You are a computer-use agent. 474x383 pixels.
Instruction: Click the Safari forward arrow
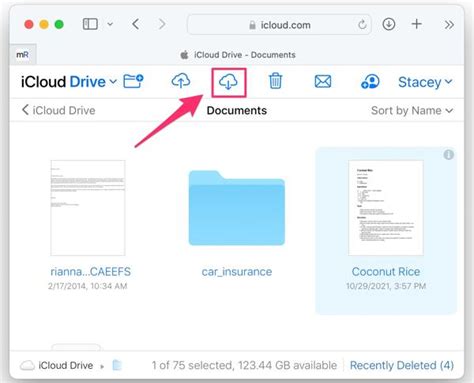pos(162,24)
